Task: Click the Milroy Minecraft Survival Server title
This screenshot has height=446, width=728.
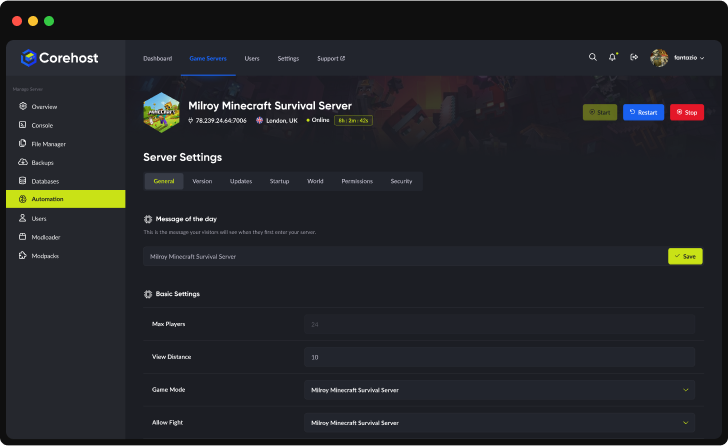Action: pyautogui.click(x=270, y=106)
